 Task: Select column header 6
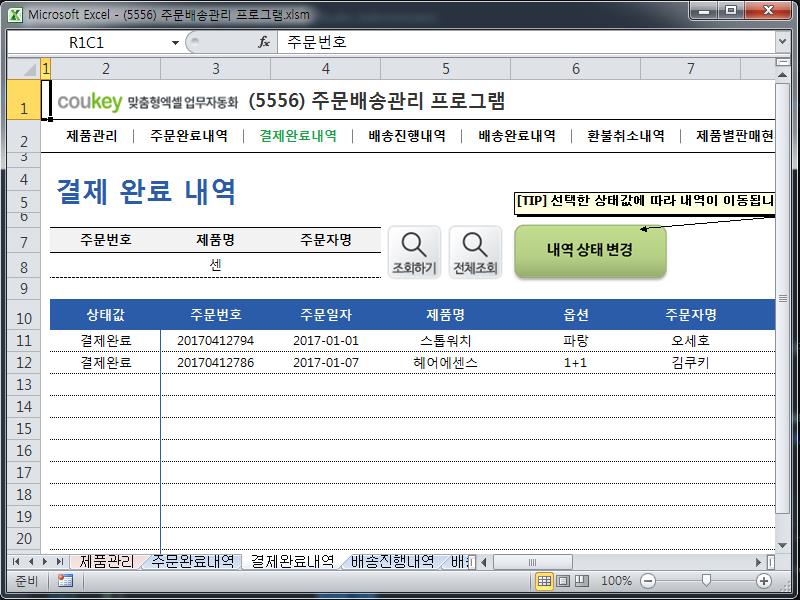pos(576,69)
